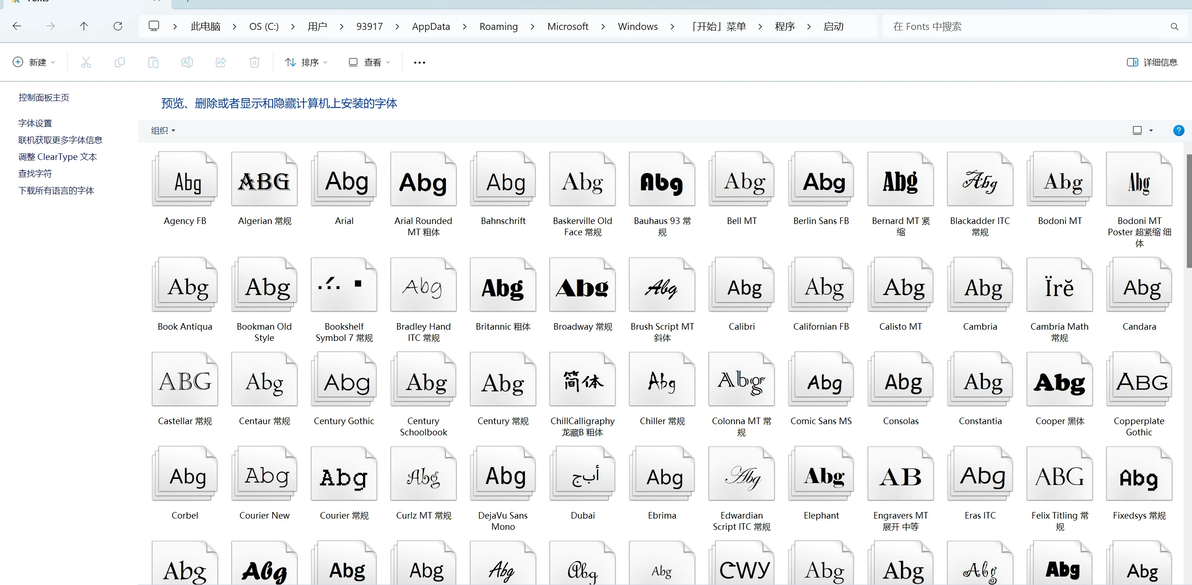Viewport: 1192px width, 585px height.
Task: Click Roaming breadcrumb segment
Action: pos(499,27)
